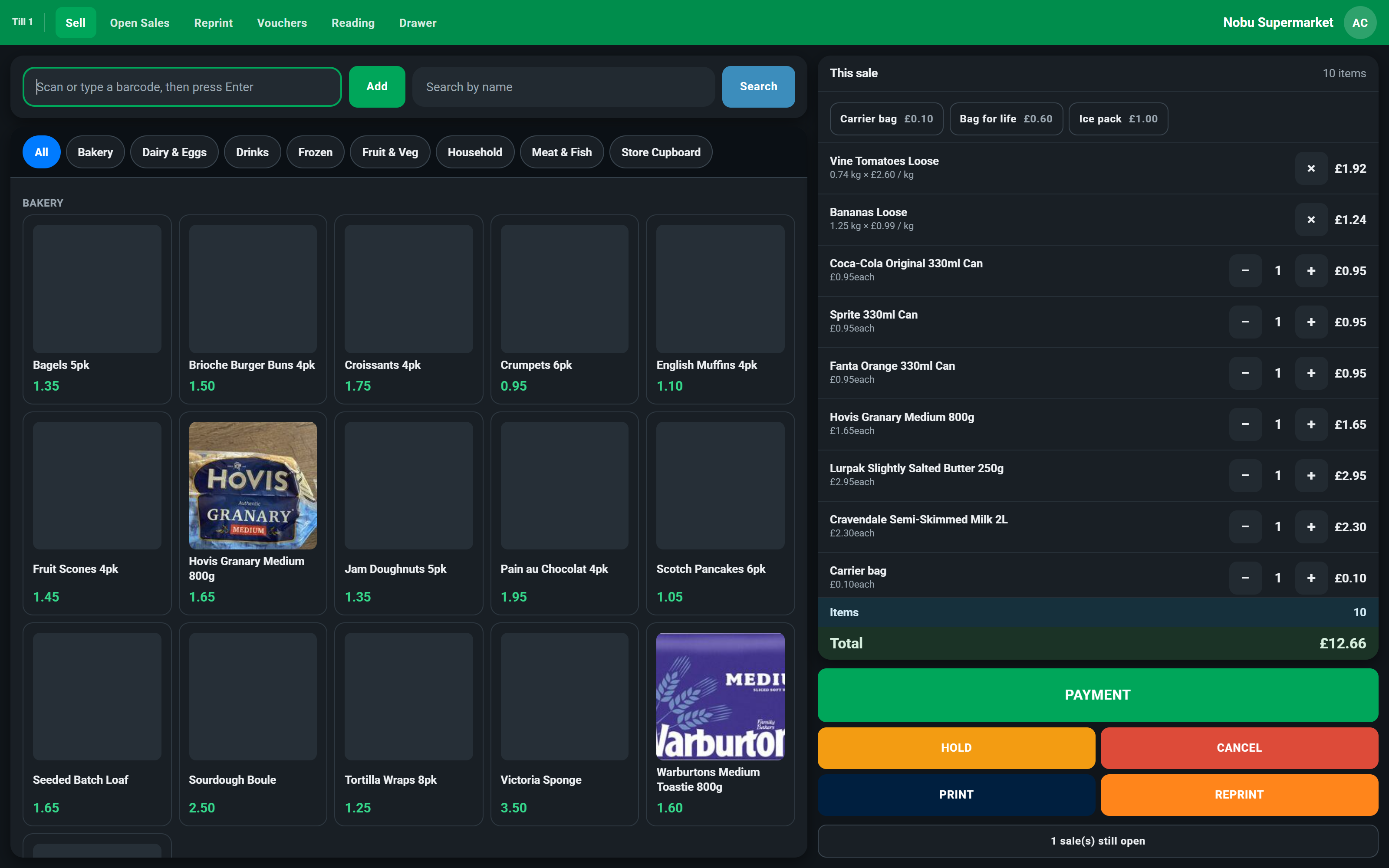Decrease Cravendale Semi-Skimmed Milk 2L quantity
The image size is (1389, 868).
pos(1245,526)
